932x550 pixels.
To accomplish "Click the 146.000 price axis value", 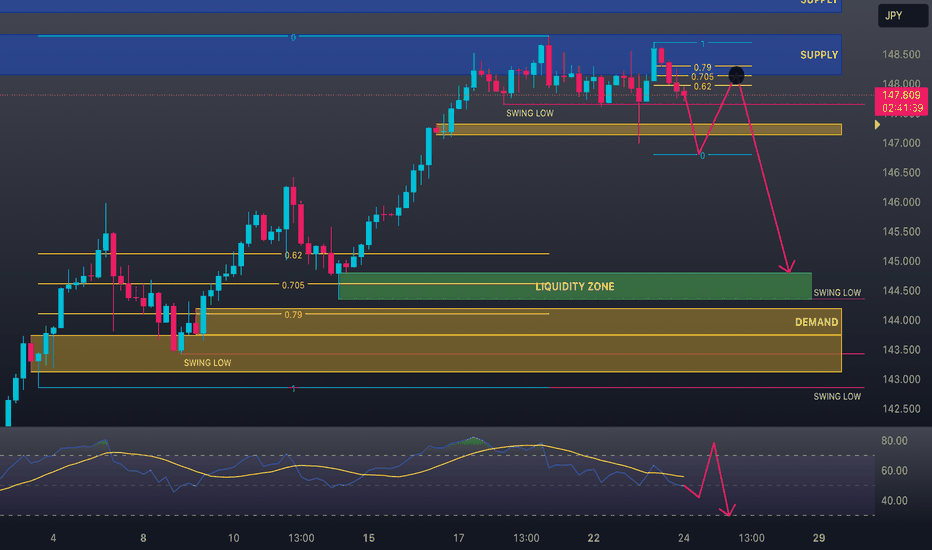I will point(901,202).
